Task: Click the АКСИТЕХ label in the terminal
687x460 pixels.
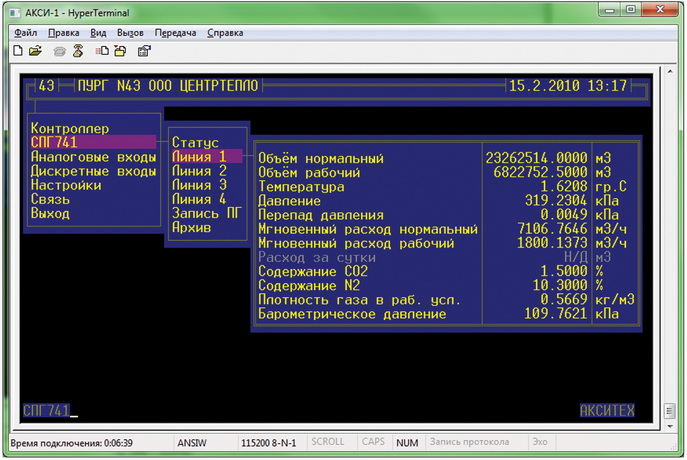Action: click(607, 410)
